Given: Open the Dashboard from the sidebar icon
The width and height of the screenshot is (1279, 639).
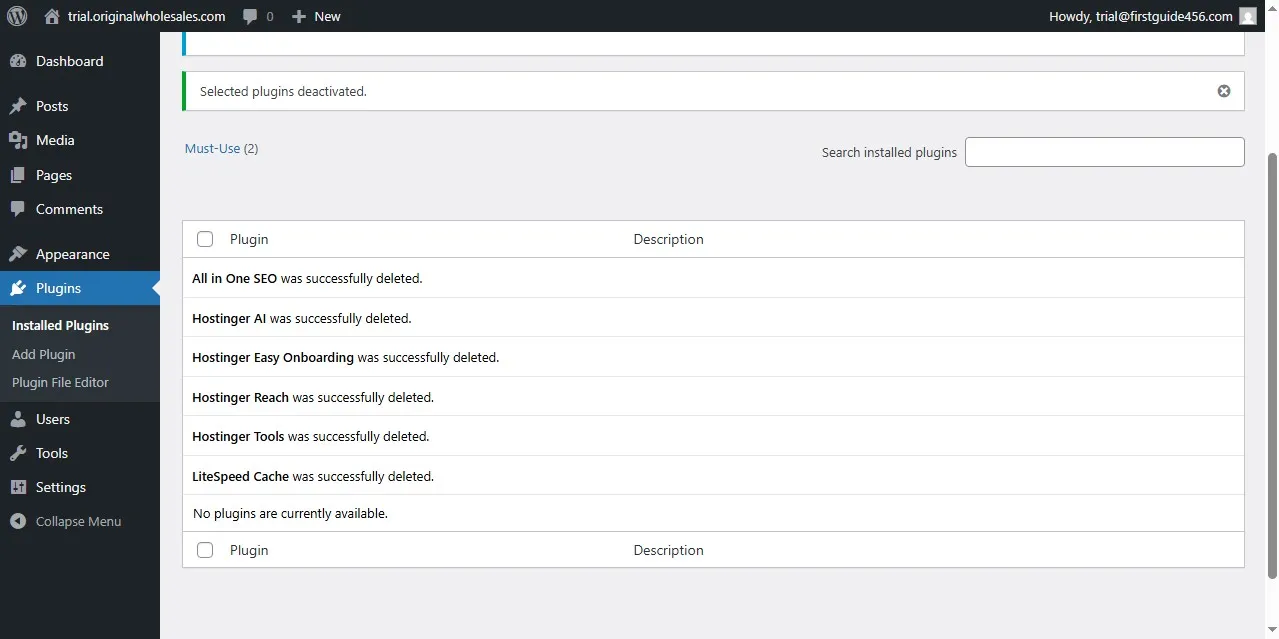Looking at the screenshot, I should tap(20, 61).
